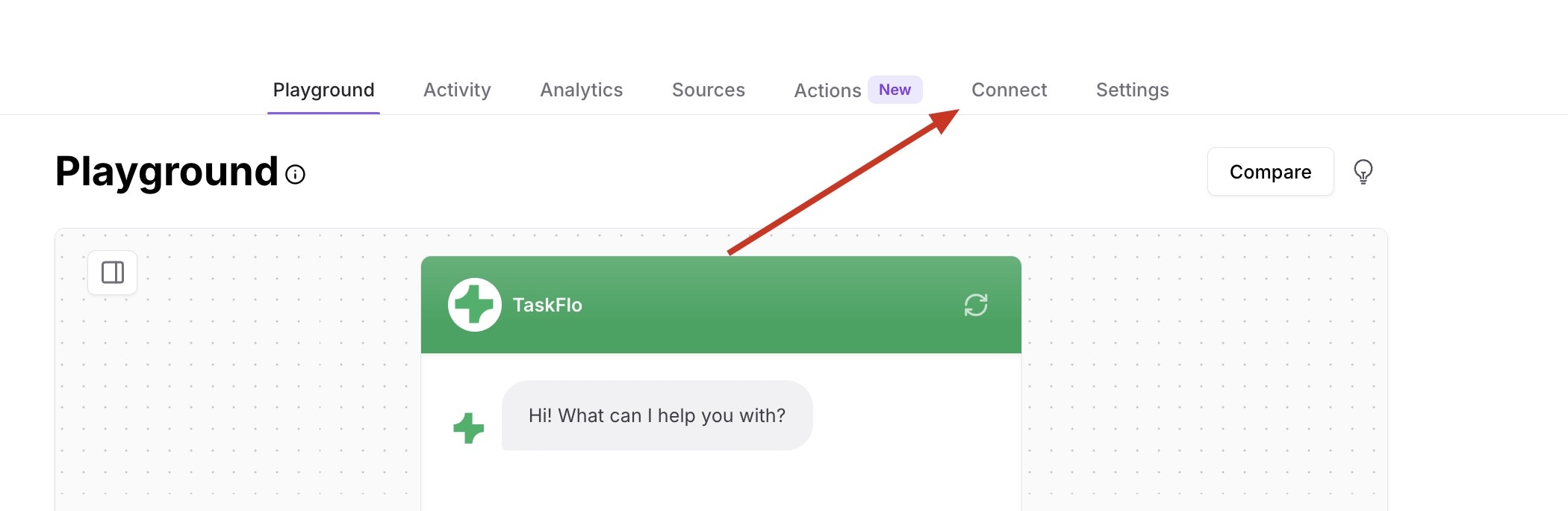The width and height of the screenshot is (1568, 511).
Task: Toggle the side panel layout icon
Action: [113, 273]
